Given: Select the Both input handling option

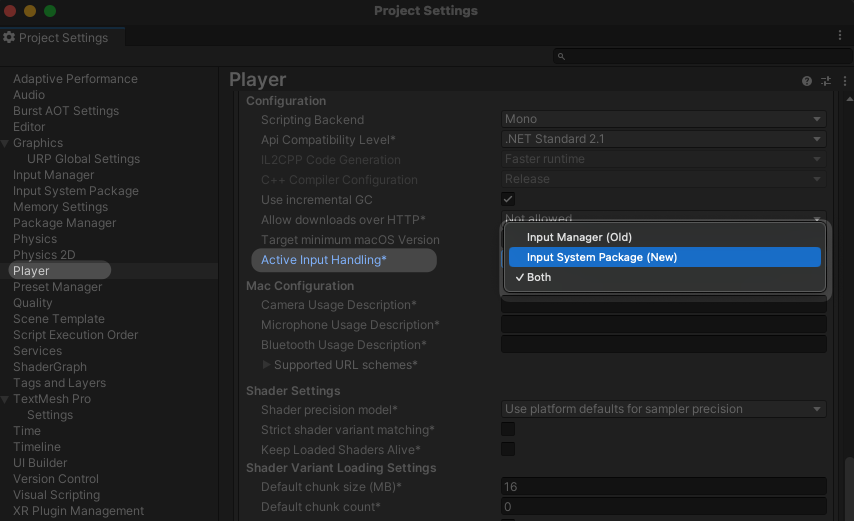Looking at the screenshot, I should [x=664, y=277].
